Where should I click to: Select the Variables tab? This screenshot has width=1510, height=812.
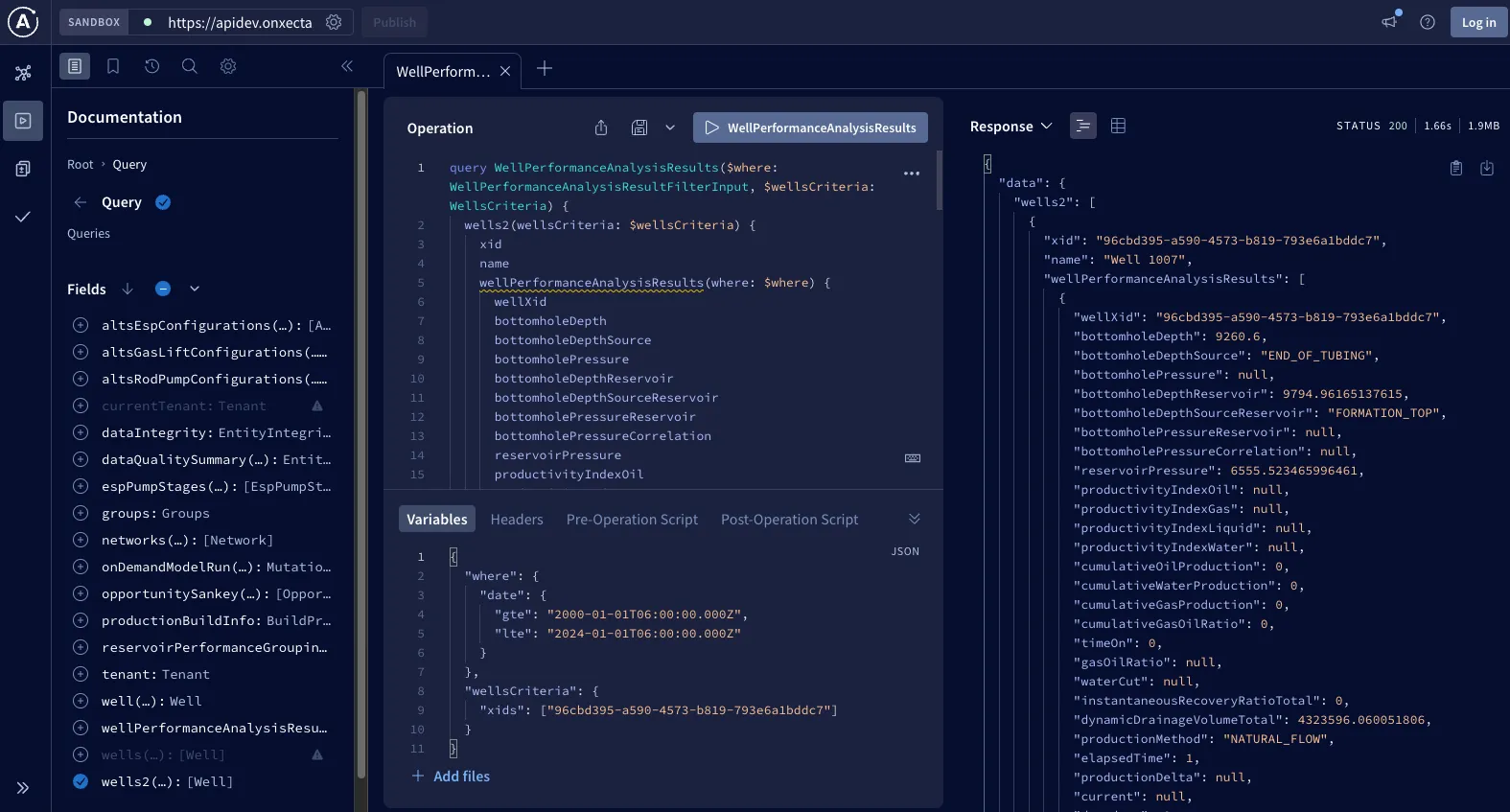(x=437, y=520)
